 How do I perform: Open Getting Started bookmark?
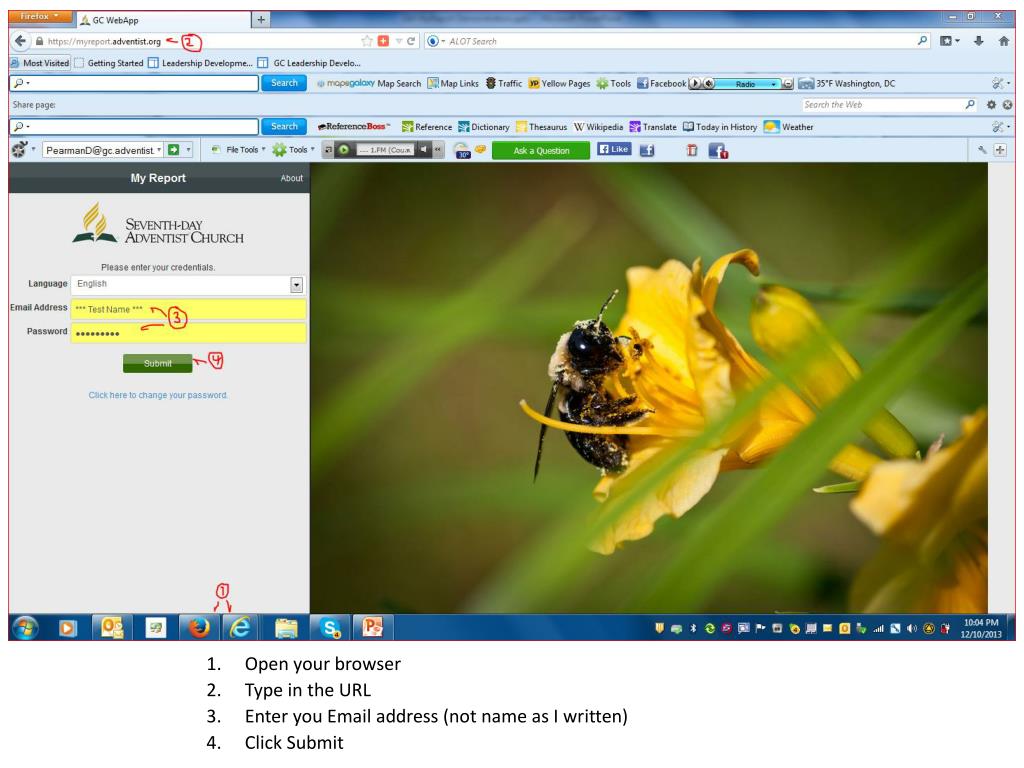(109, 63)
